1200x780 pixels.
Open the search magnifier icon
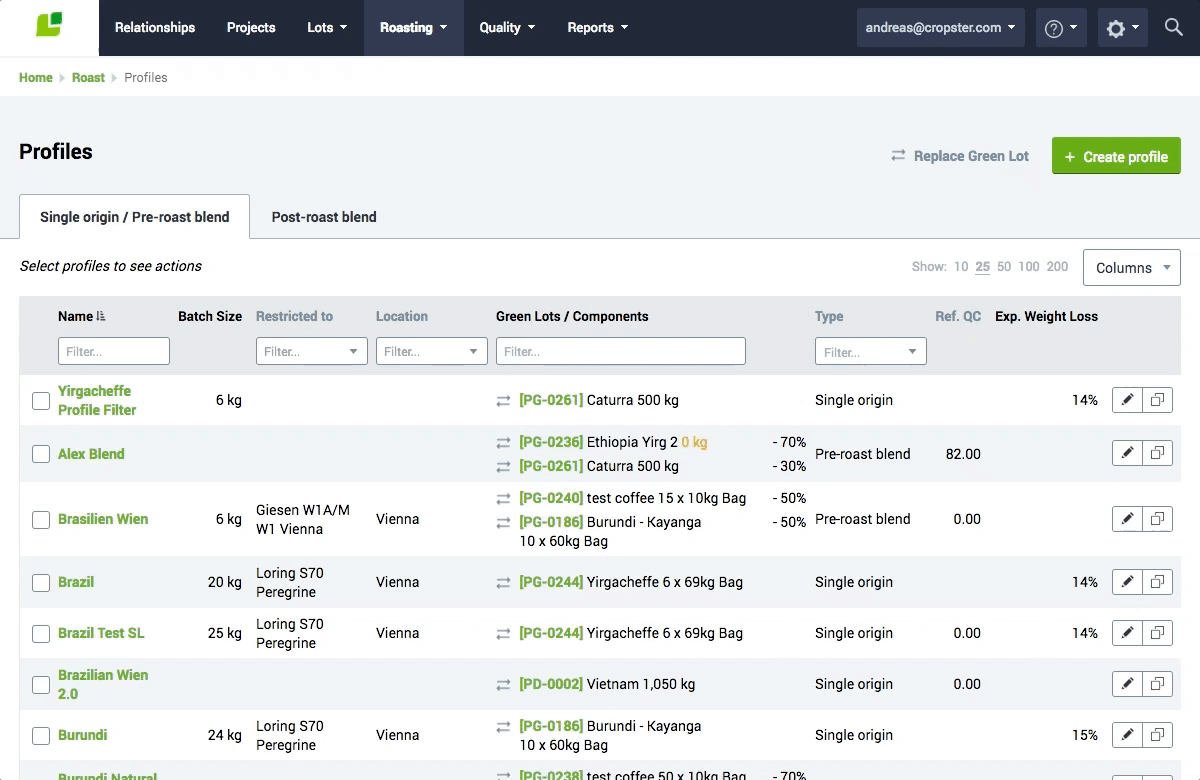[1174, 28]
